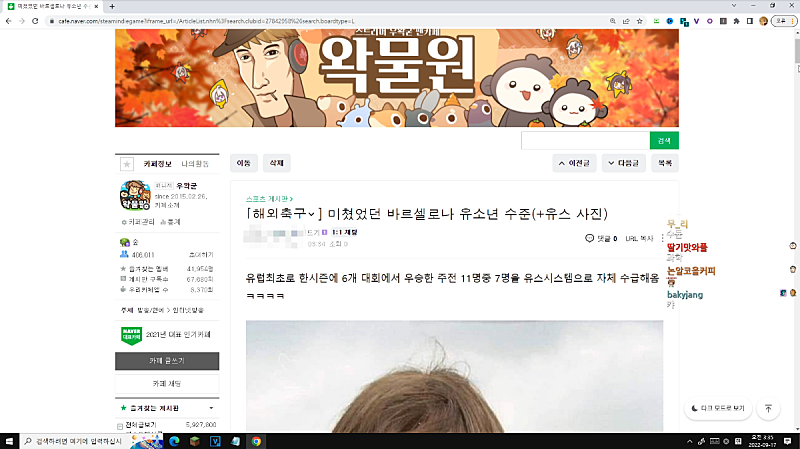Click the 목록 list button
Screen dimensions: 800x449
coord(665,163)
